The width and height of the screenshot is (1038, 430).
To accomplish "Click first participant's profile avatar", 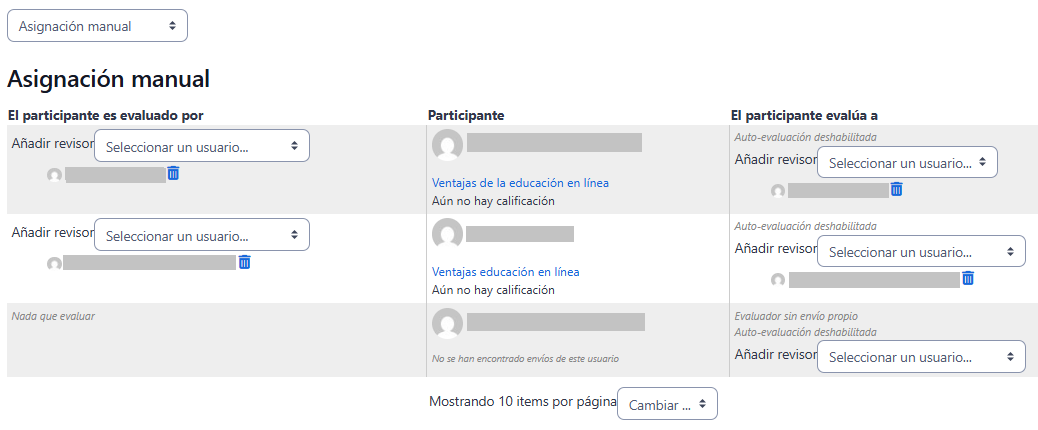I will pyautogui.click(x=447, y=145).
